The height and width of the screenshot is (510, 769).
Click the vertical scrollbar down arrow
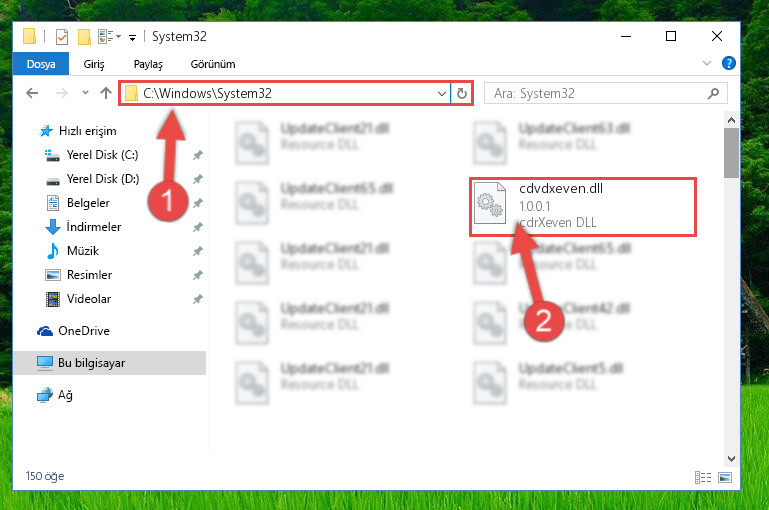(x=731, y=459)
